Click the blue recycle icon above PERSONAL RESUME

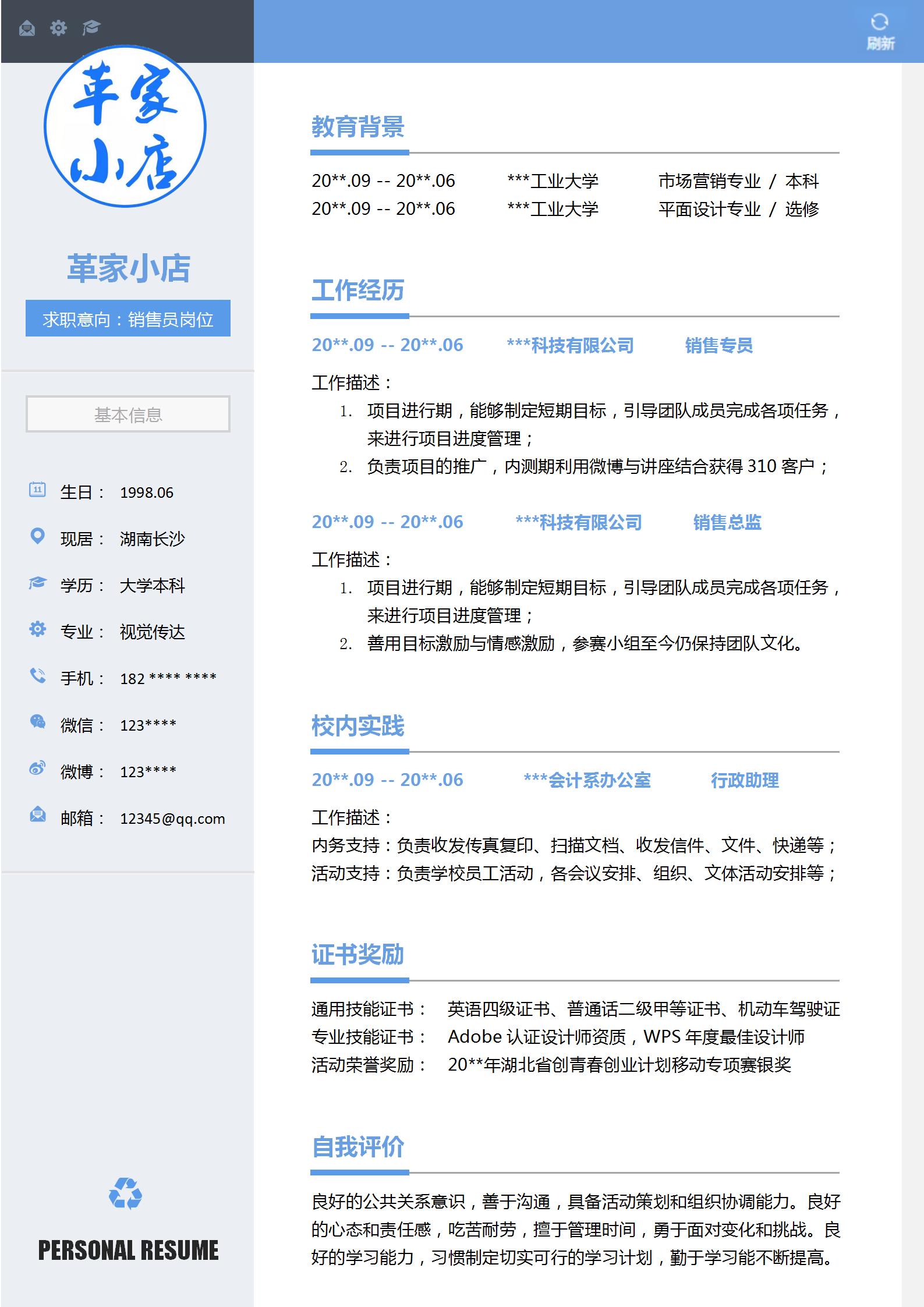coord(125,1193)
